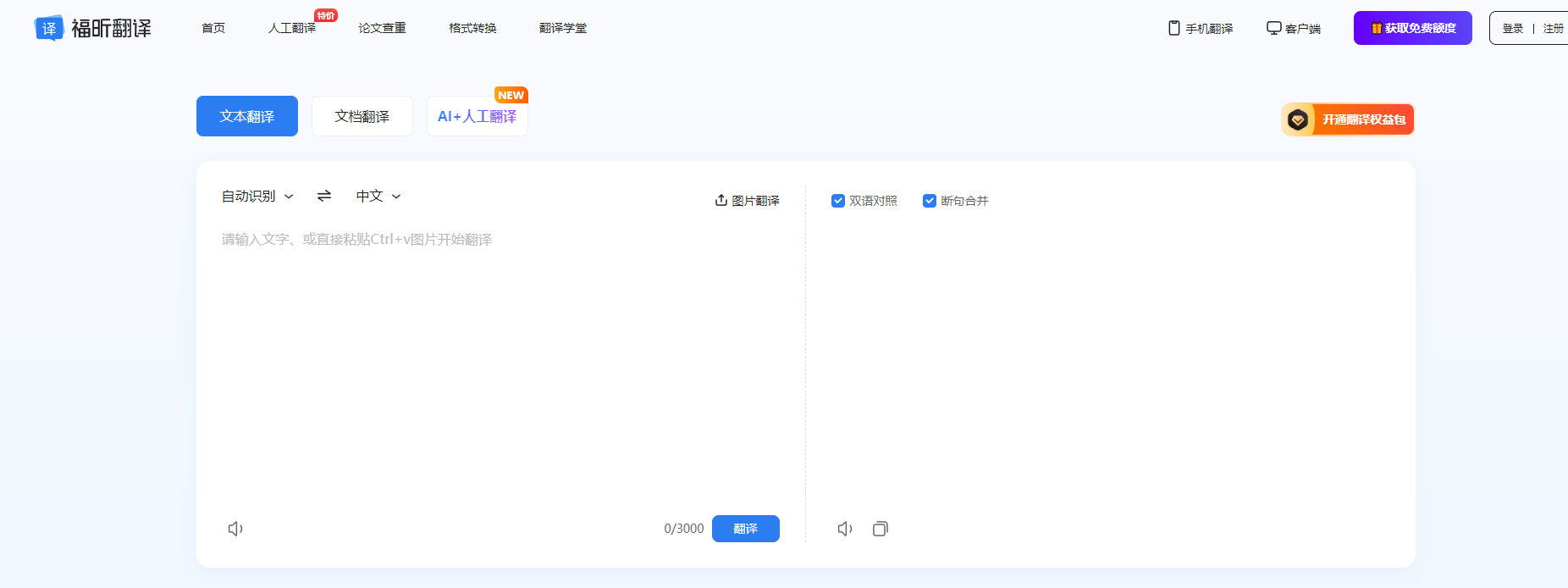Image resolution: width=1568 pixels, height=588 pixels.
Task: Open the 人工翻译 menu item
Action: (x=292, y=28)
